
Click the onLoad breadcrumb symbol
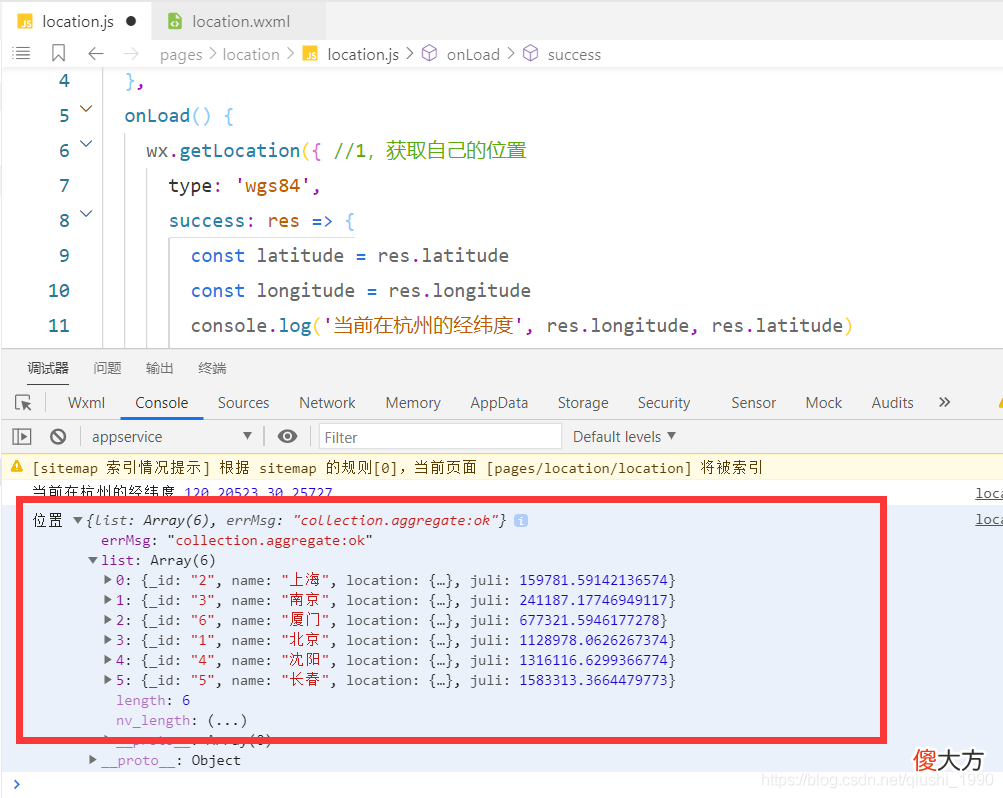coord(461,54)
